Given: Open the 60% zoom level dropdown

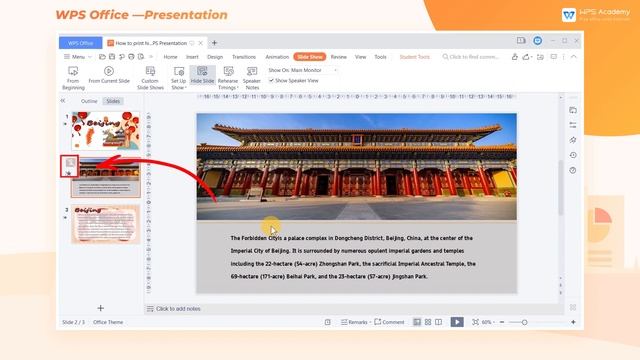Looking at the screenshot, I should click(488, 322).
